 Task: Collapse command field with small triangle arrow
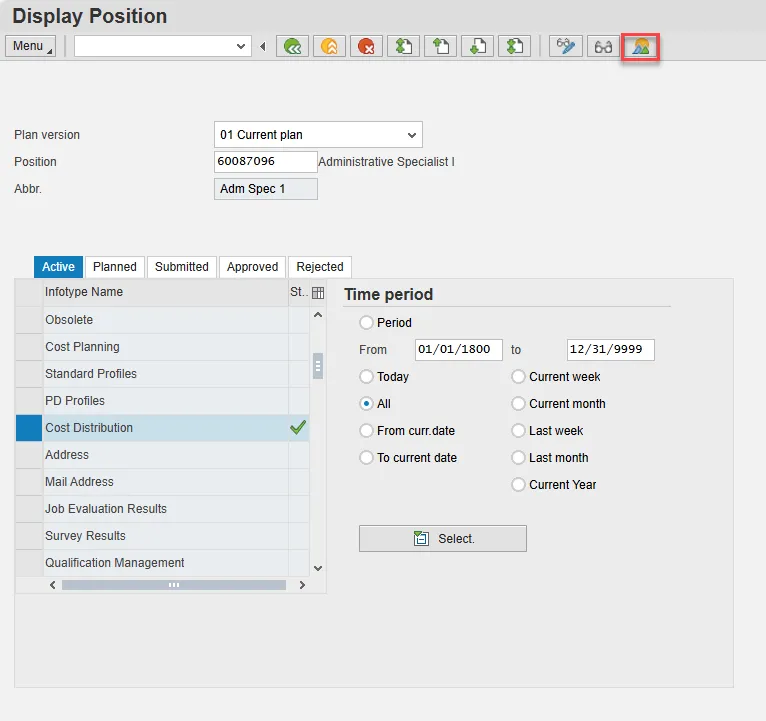(263, 46)
